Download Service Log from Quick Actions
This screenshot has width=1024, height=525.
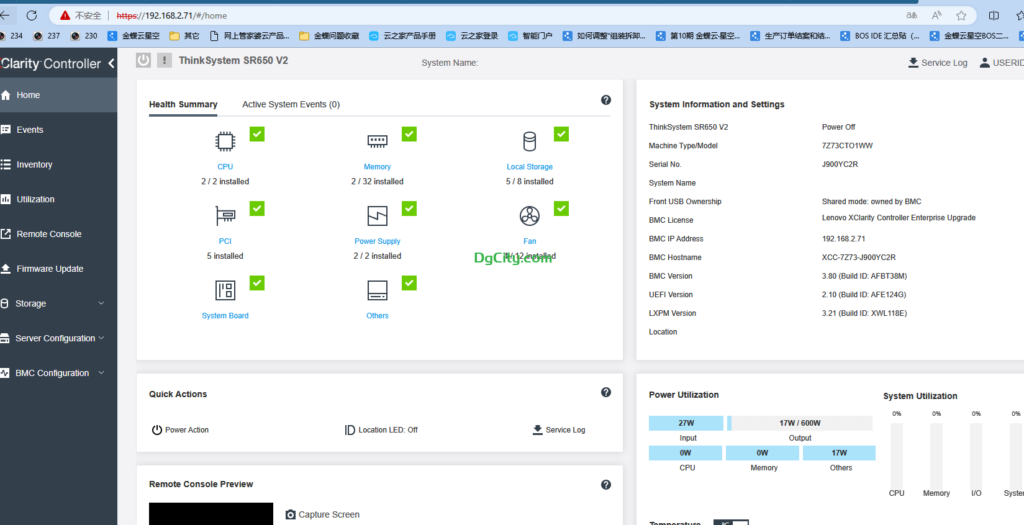click(x=559, y=430)
